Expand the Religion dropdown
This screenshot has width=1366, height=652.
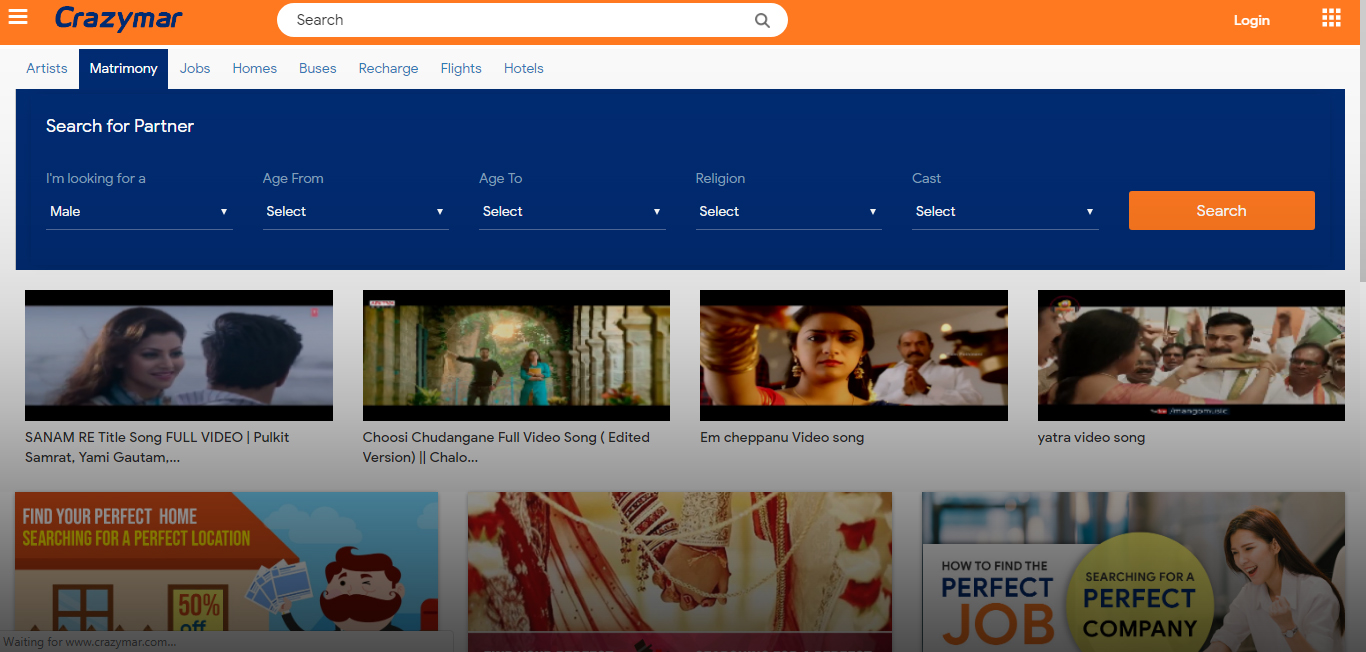pos(788,211)
